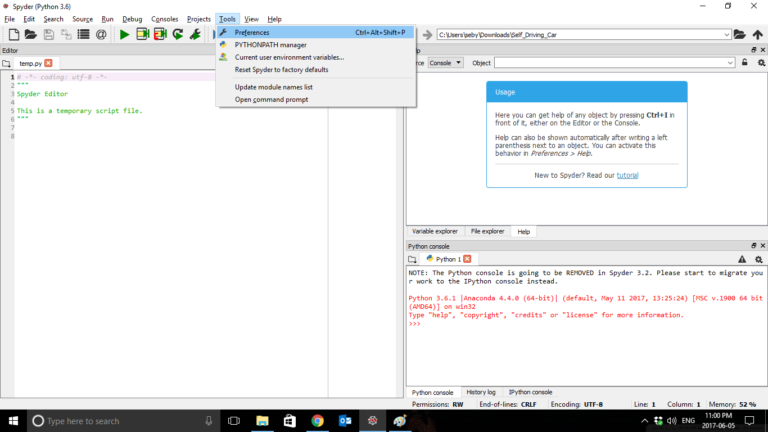The height and width of the screenshot is (432, 768).
Task: Open the tutorial link in Usage box
Action: (627, 175)
